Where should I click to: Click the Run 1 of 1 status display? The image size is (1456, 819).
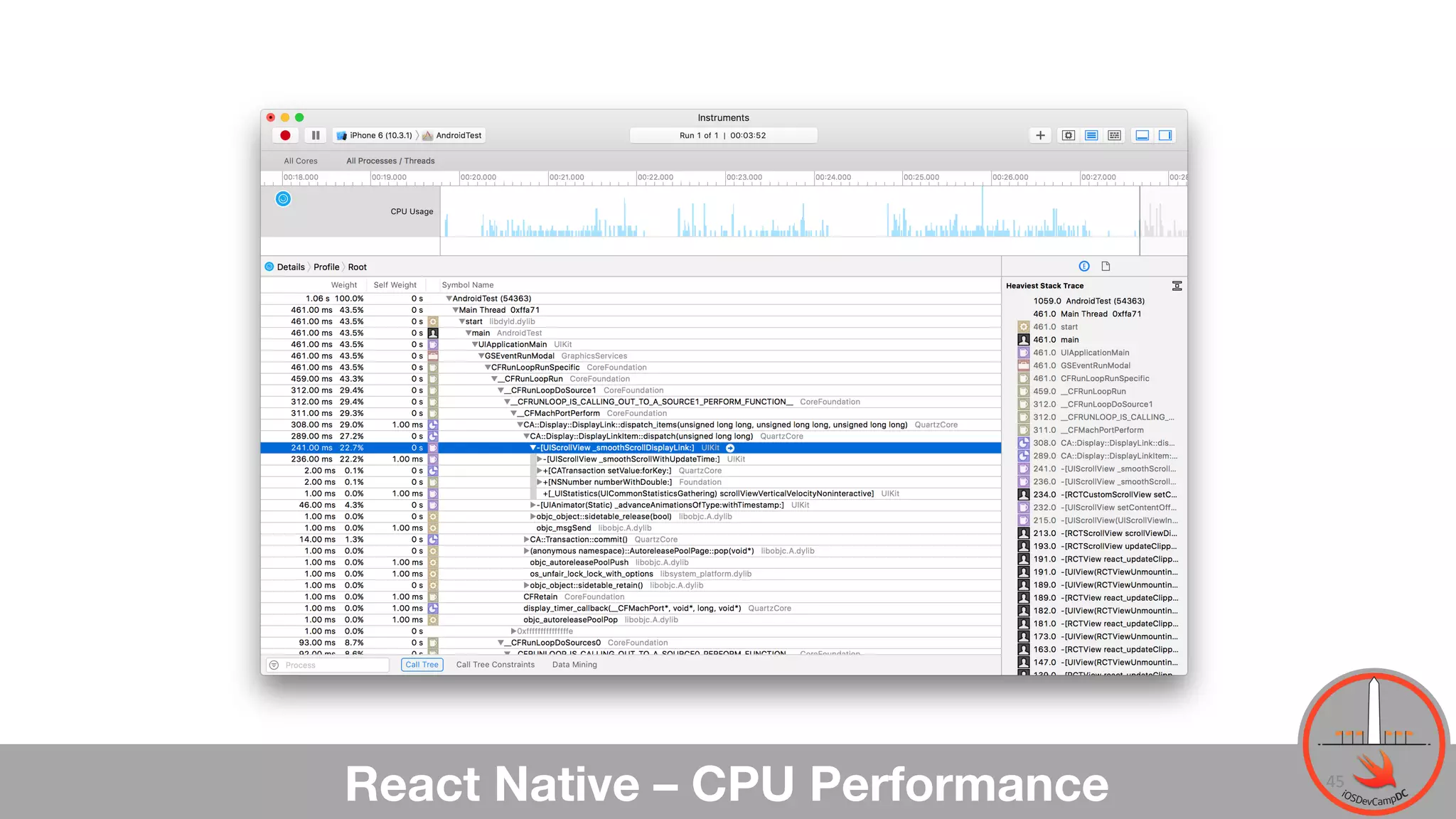(723, 136)
